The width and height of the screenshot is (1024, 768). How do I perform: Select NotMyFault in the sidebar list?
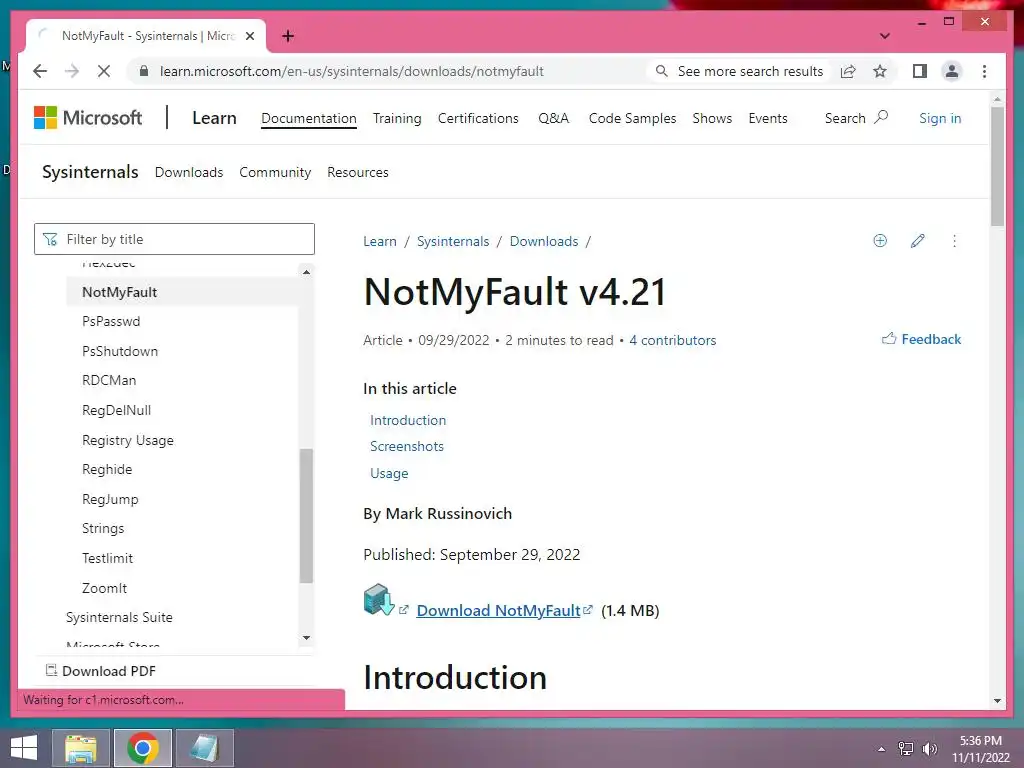point(182,292)
